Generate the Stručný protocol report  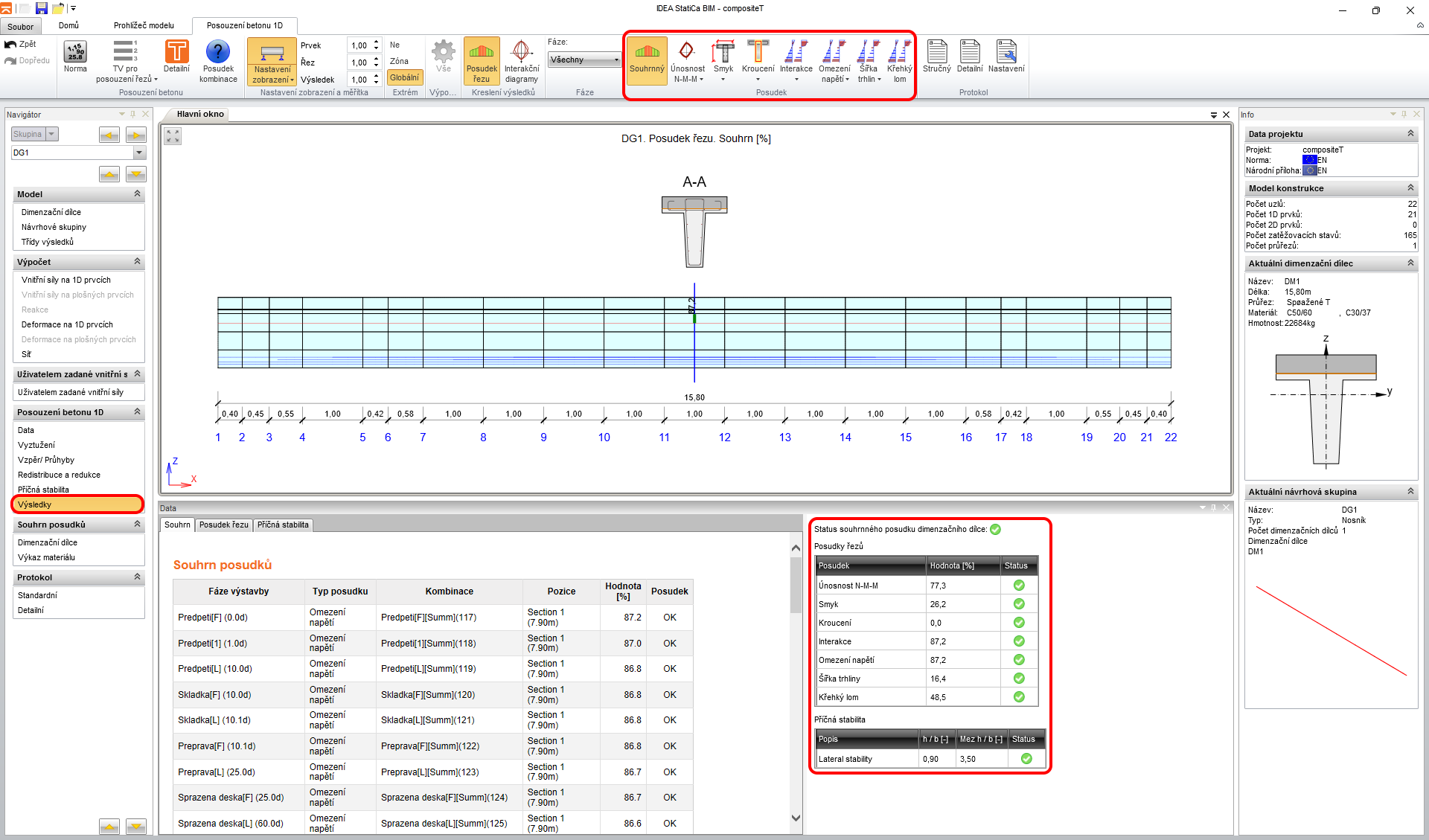[936, 53]
